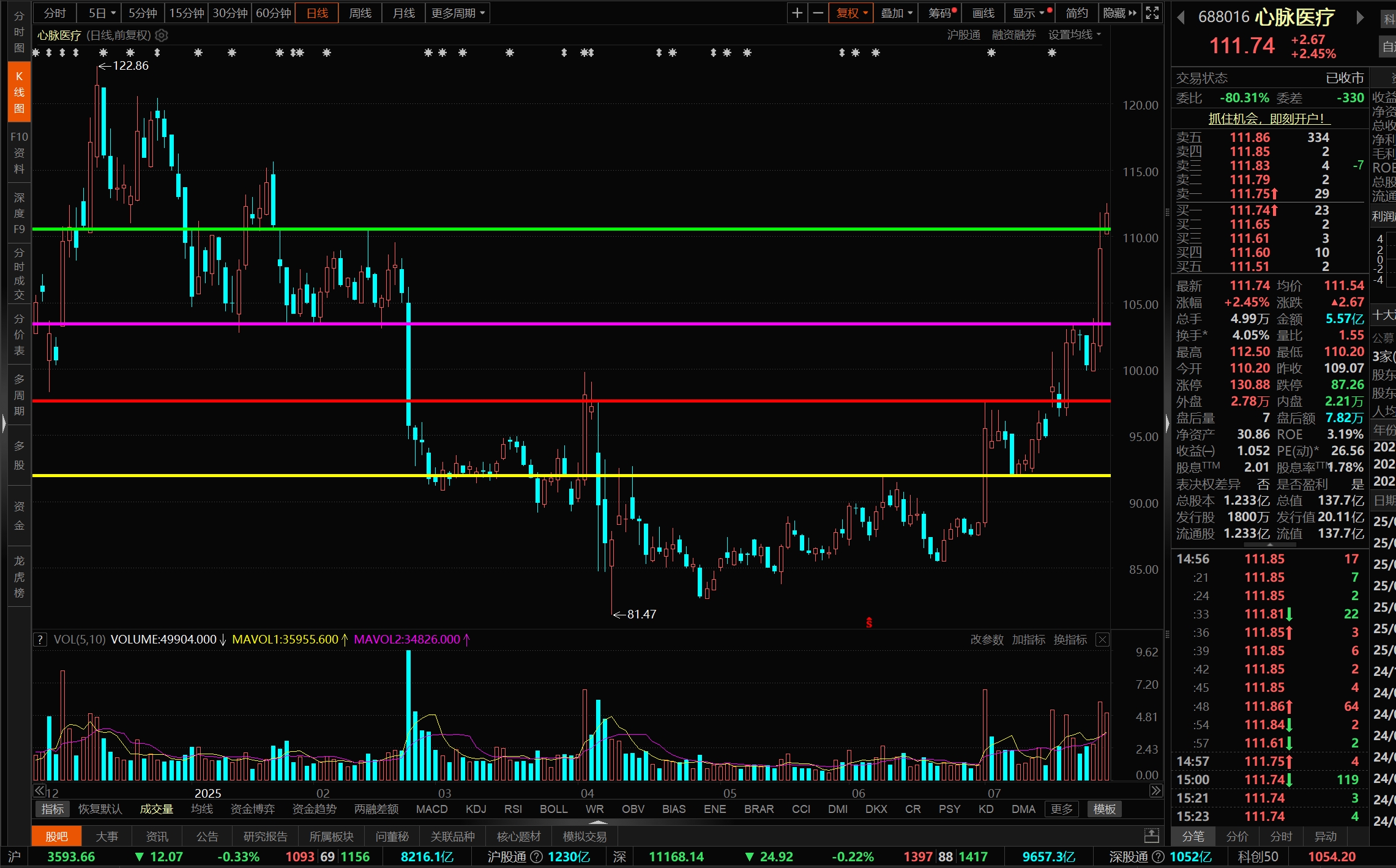Toggle 画线 drawing mode
The height and width of the screenshot is (868, 1396).
click(984, 13)
